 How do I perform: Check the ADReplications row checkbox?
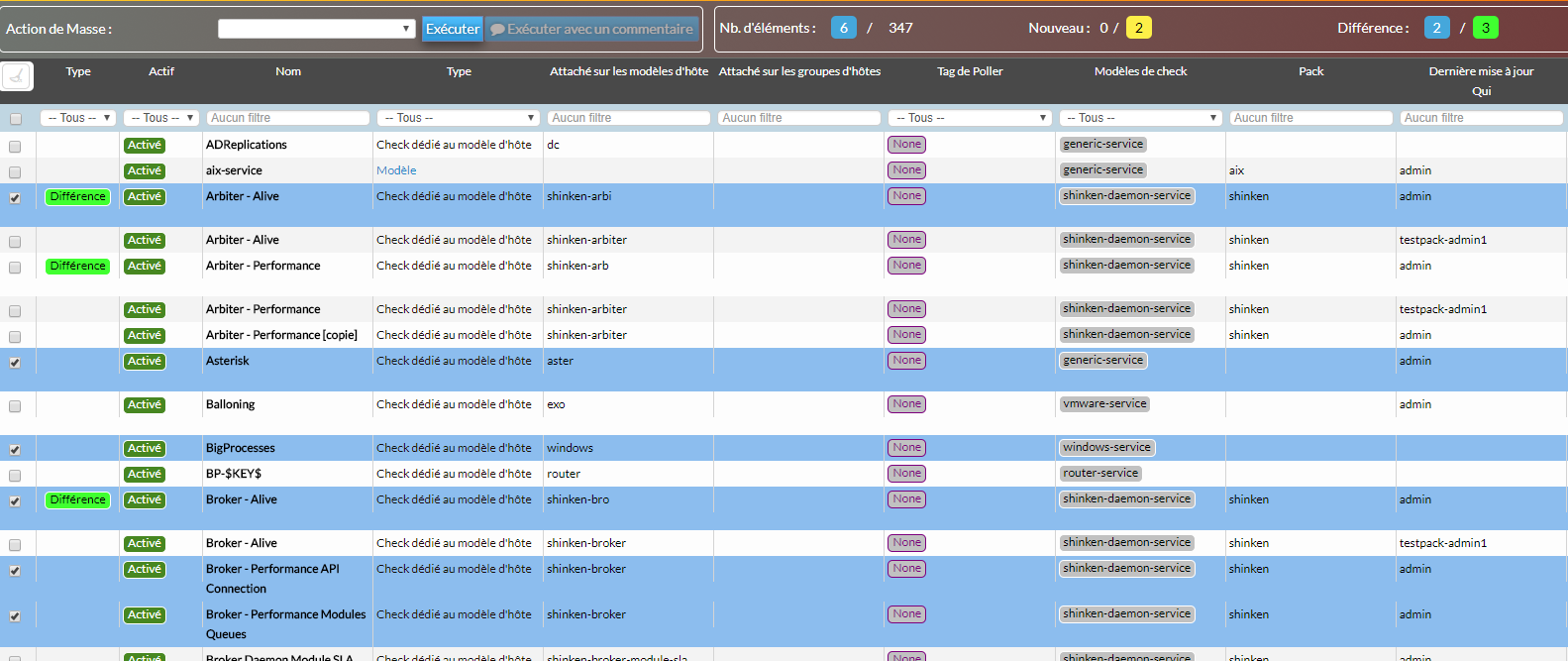point(15,147)
